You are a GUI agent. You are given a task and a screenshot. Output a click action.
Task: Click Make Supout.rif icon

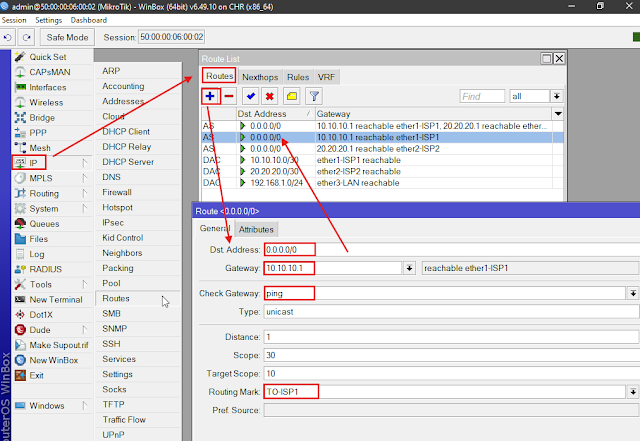click(x=20, y=345)
